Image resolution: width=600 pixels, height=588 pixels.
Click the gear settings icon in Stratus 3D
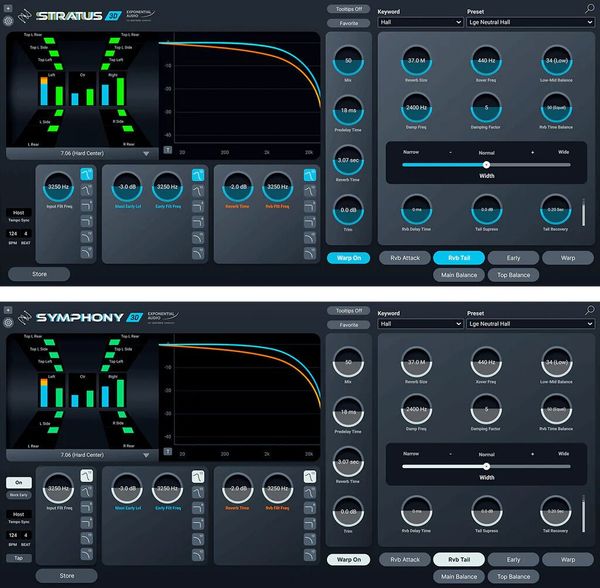tap(8, 21)
